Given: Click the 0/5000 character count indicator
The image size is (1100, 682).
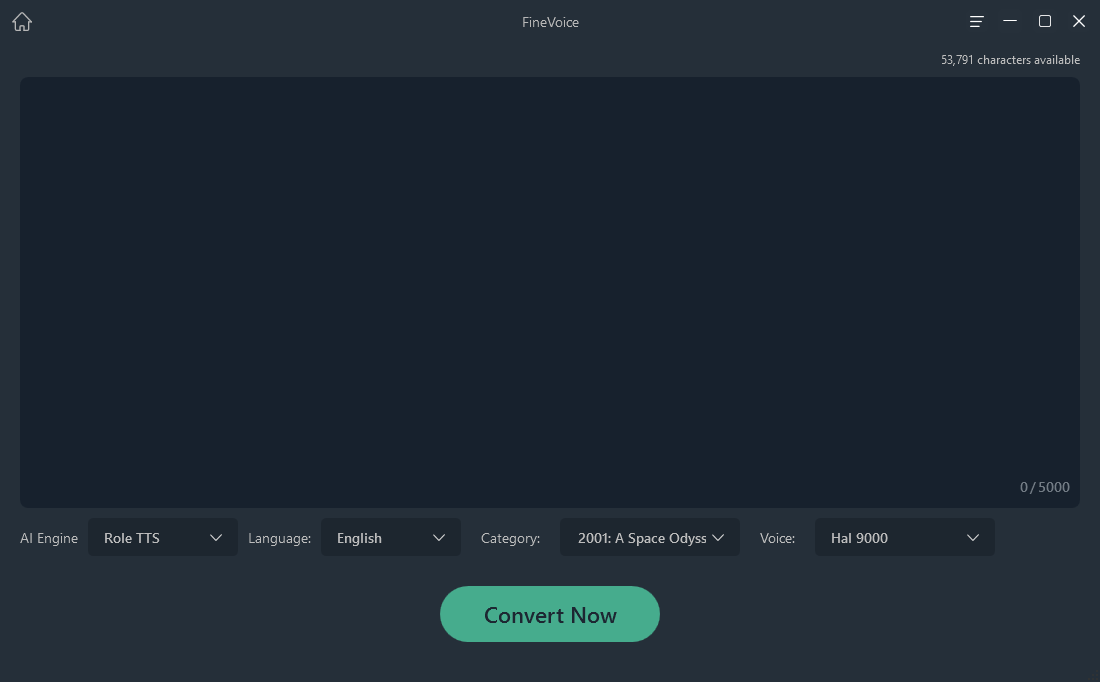Looking at the screenshot, I should tap(1044, 487).
